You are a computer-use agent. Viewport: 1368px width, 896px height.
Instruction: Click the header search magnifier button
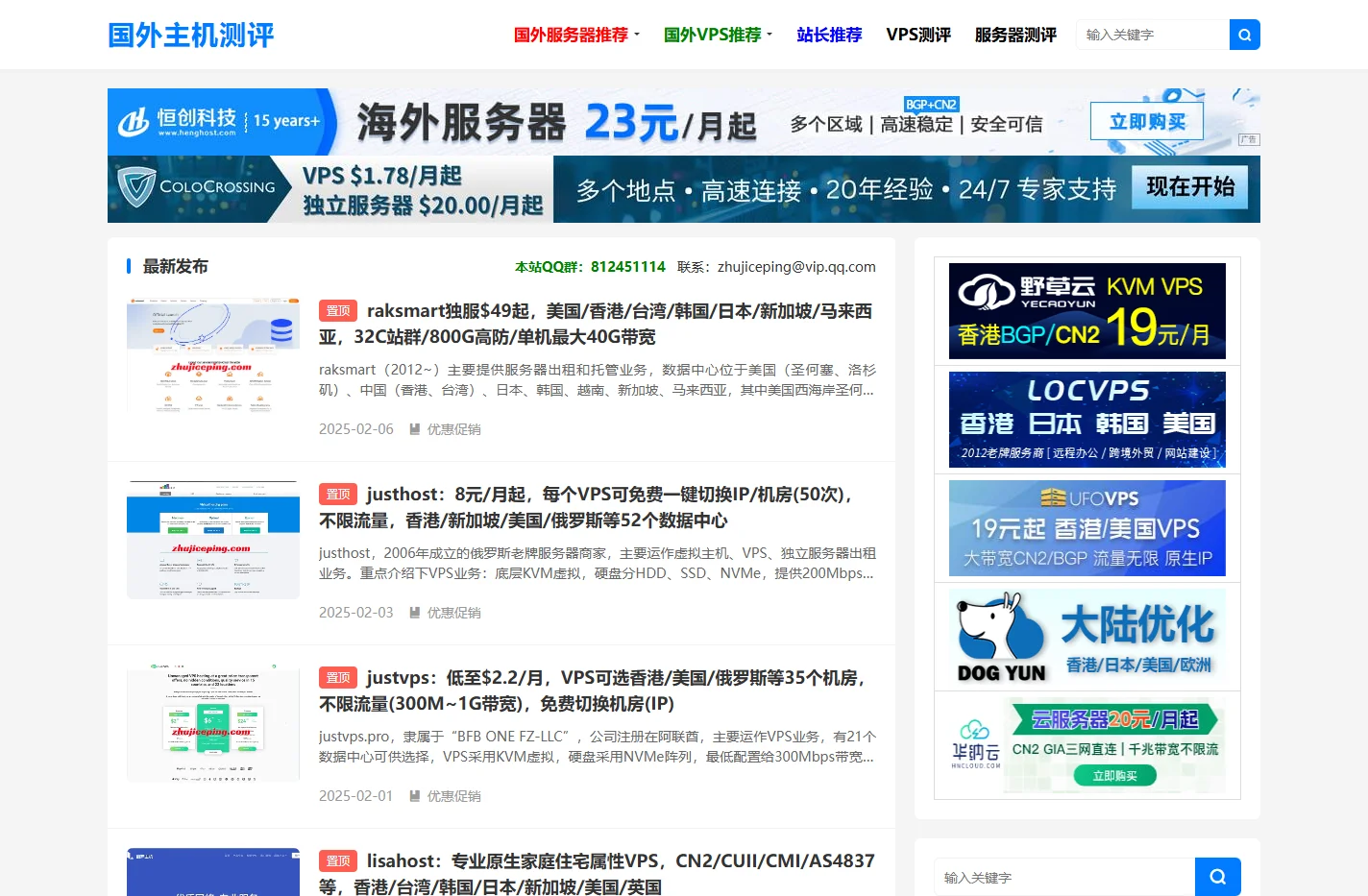point(1245,35)
